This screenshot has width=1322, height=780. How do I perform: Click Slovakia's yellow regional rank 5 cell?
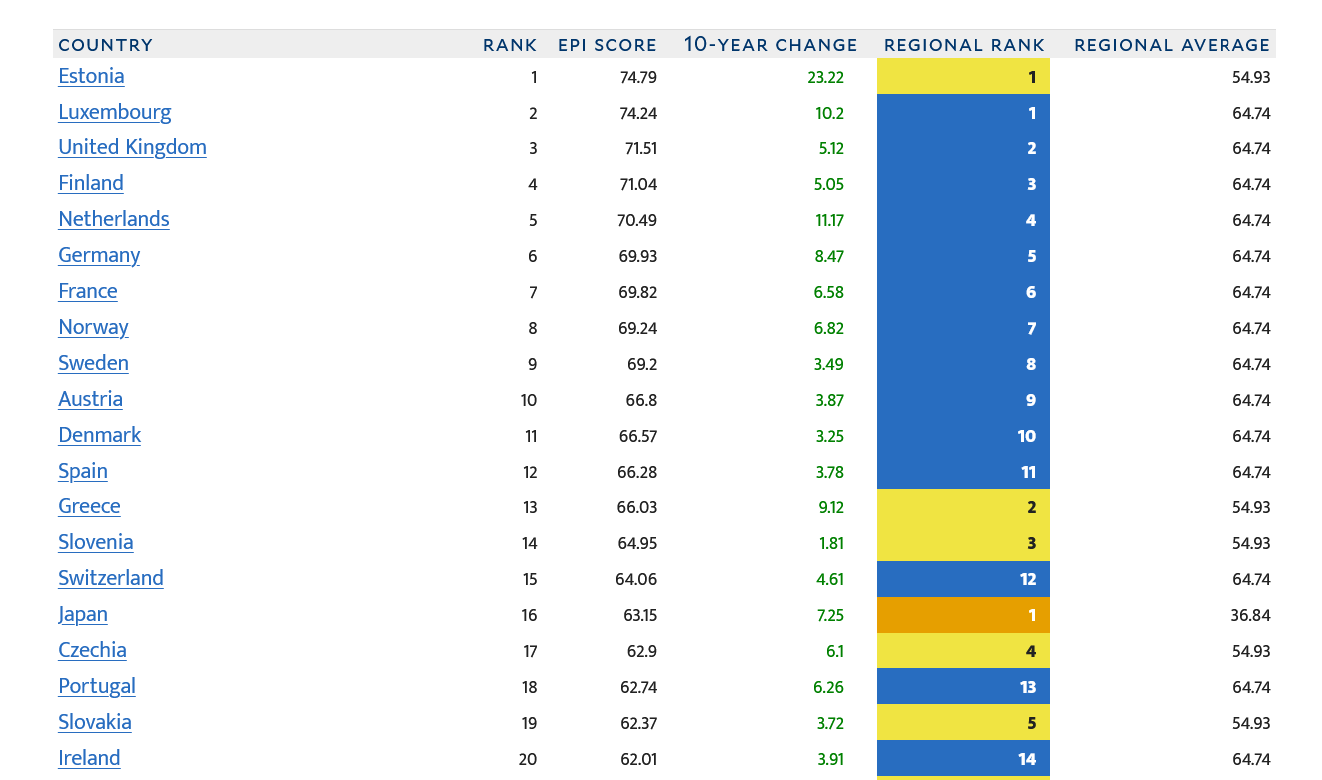coord(963,723)
